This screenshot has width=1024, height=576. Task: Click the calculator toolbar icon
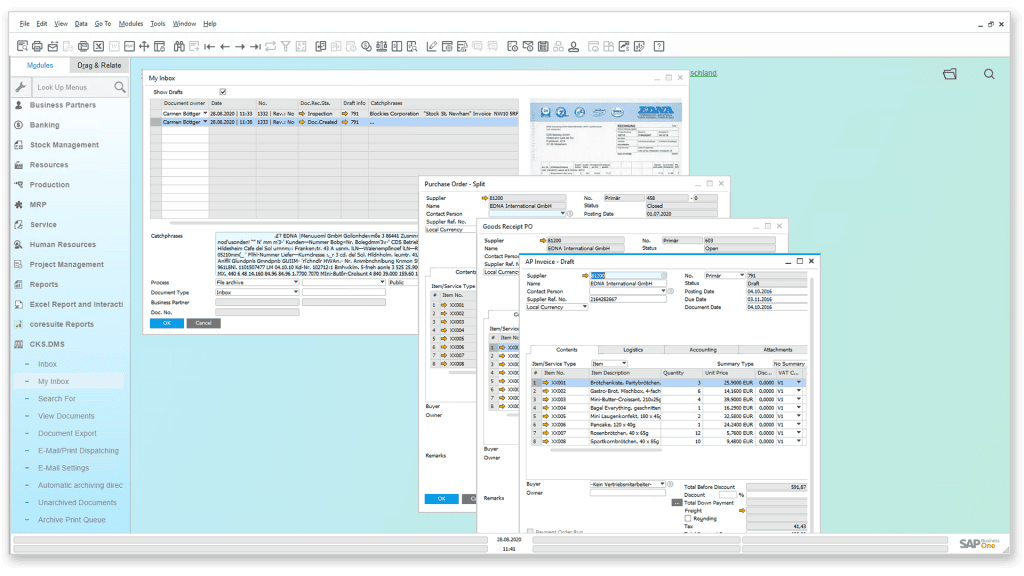coord(543,46)
